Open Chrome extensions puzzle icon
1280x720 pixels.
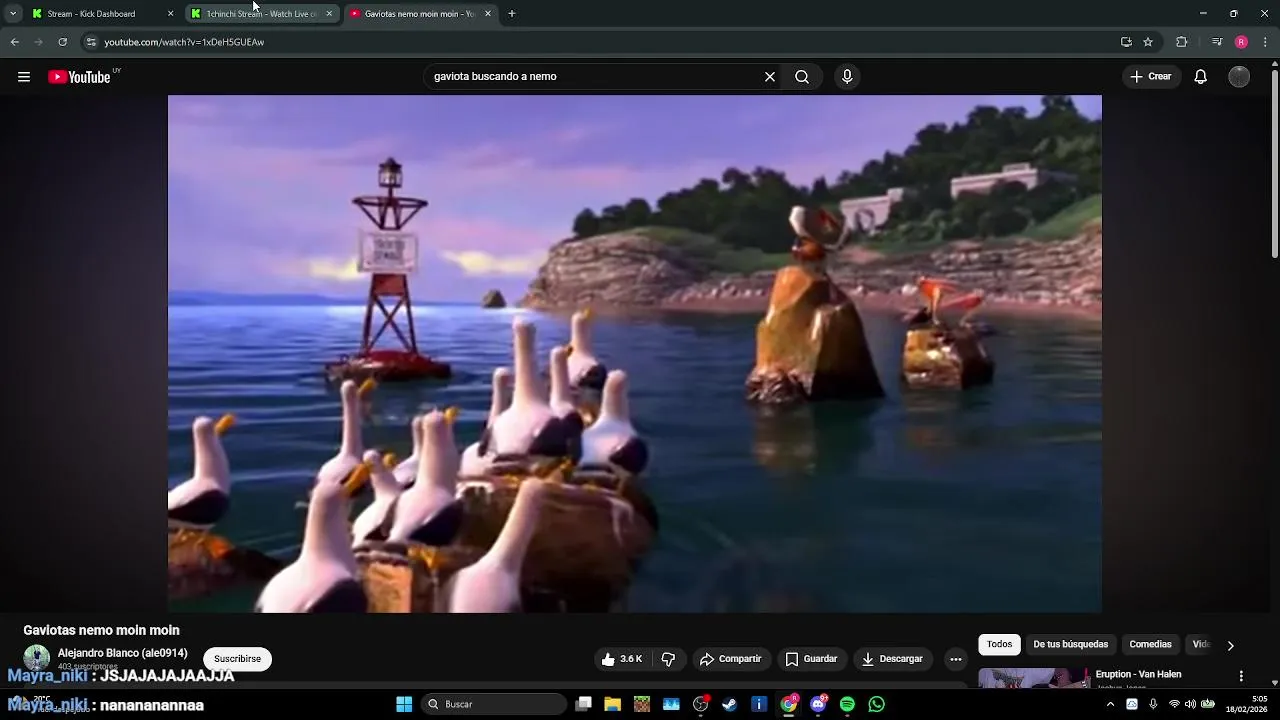coord(1181,42)
